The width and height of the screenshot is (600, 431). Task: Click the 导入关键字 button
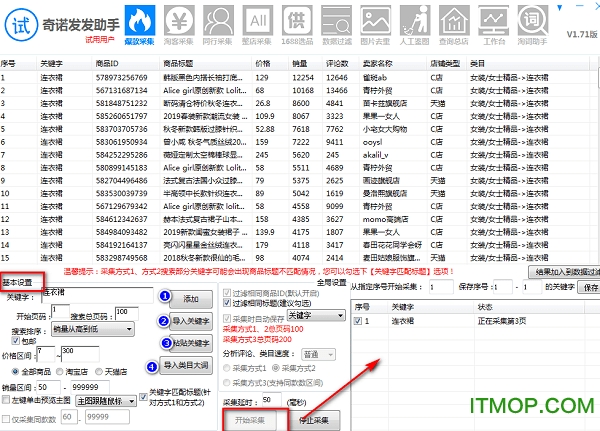click(x=191, y=322)
